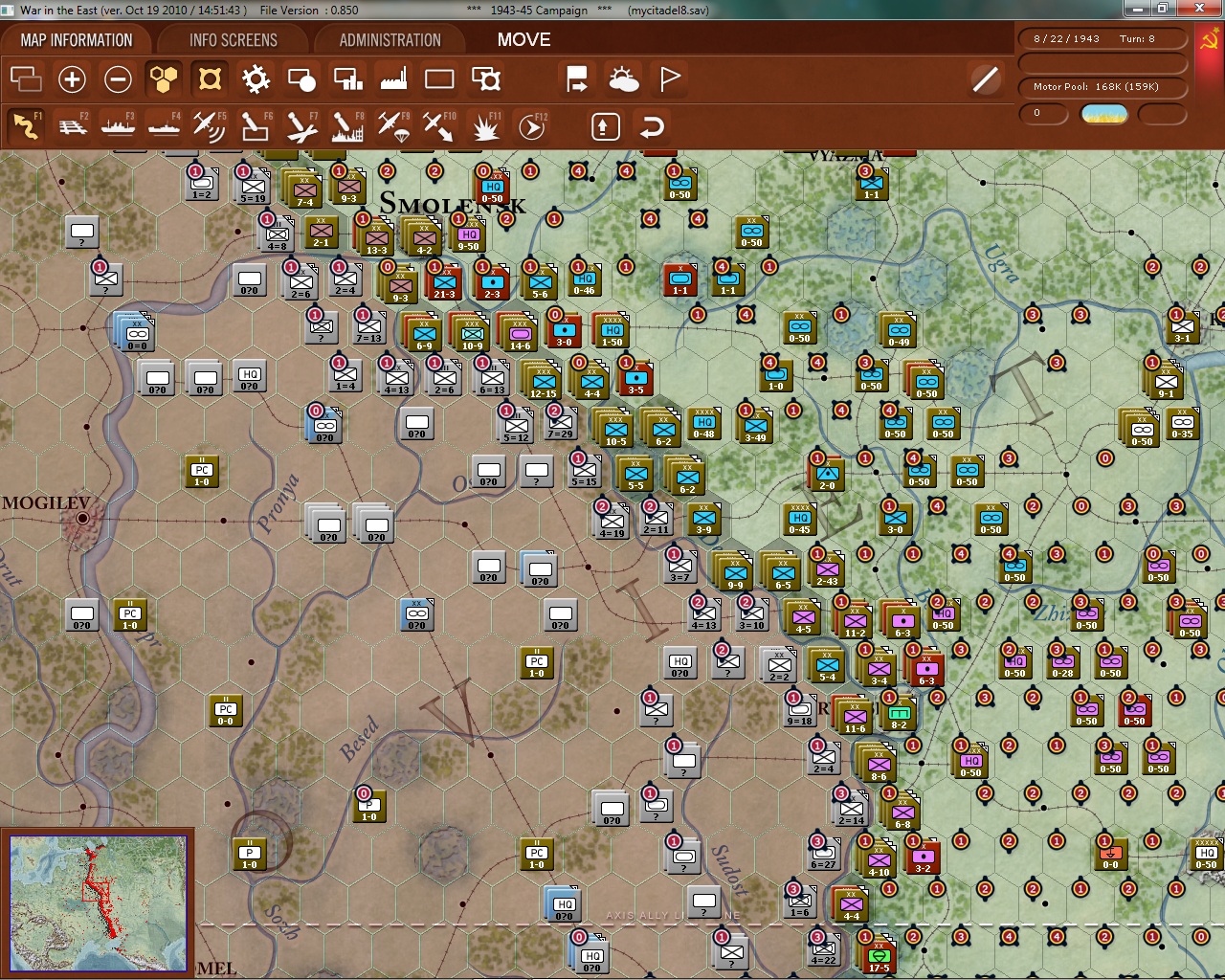Select the Naval transport F3 icon
The image size is (1225, 980).
click(x=119, y=126)
